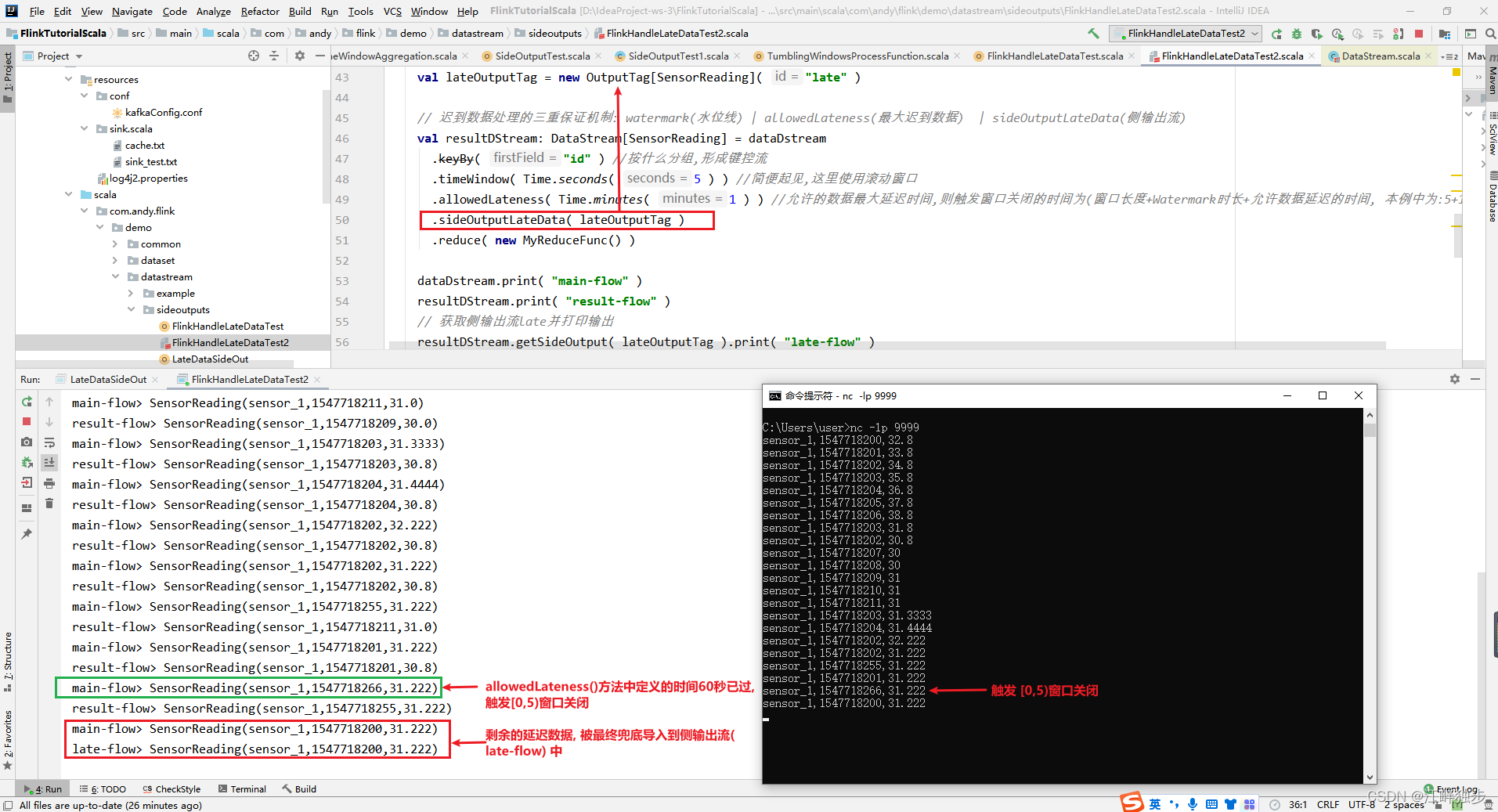The width and height of the screenshot is (1498, 812).
Task: Dump threads with the camera icon
Action: coord(27,442)
